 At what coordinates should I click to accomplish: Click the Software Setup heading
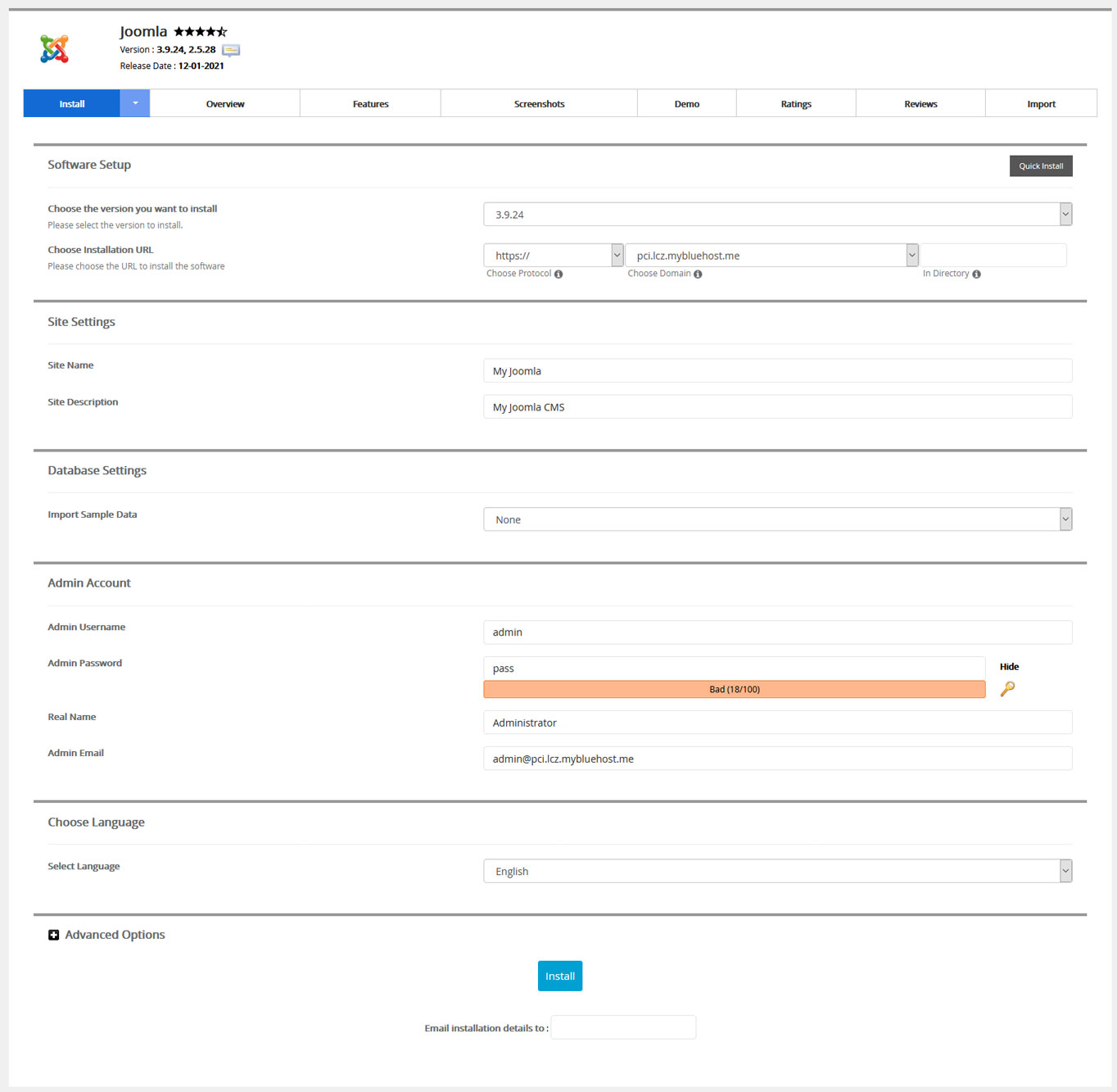click(89, 165)
